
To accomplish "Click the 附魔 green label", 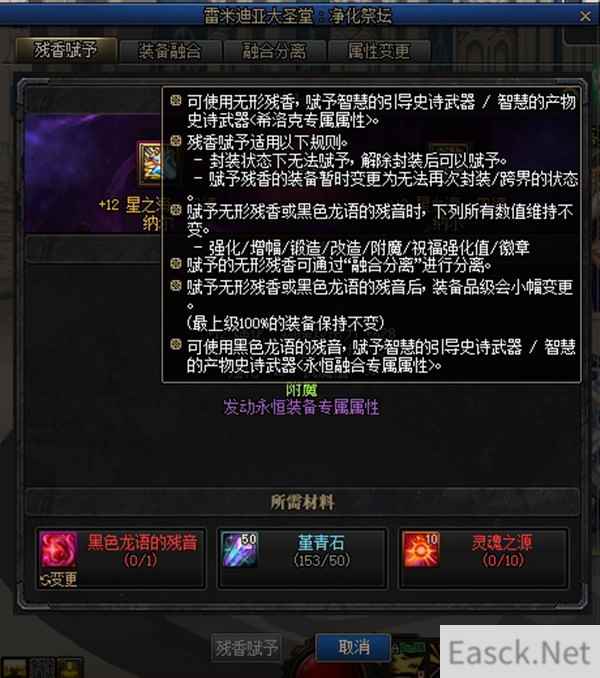I will tap(301, 390).
